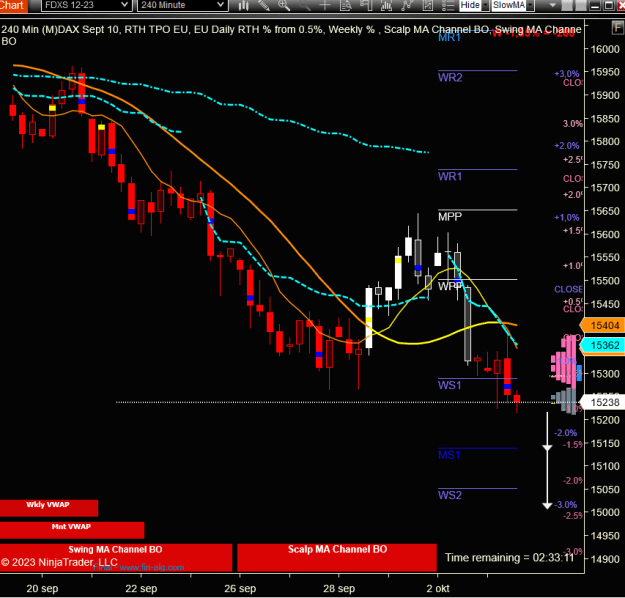Click the WR2 pivot level label
Screen dimensions: 625x598
(x=450, y=77)
